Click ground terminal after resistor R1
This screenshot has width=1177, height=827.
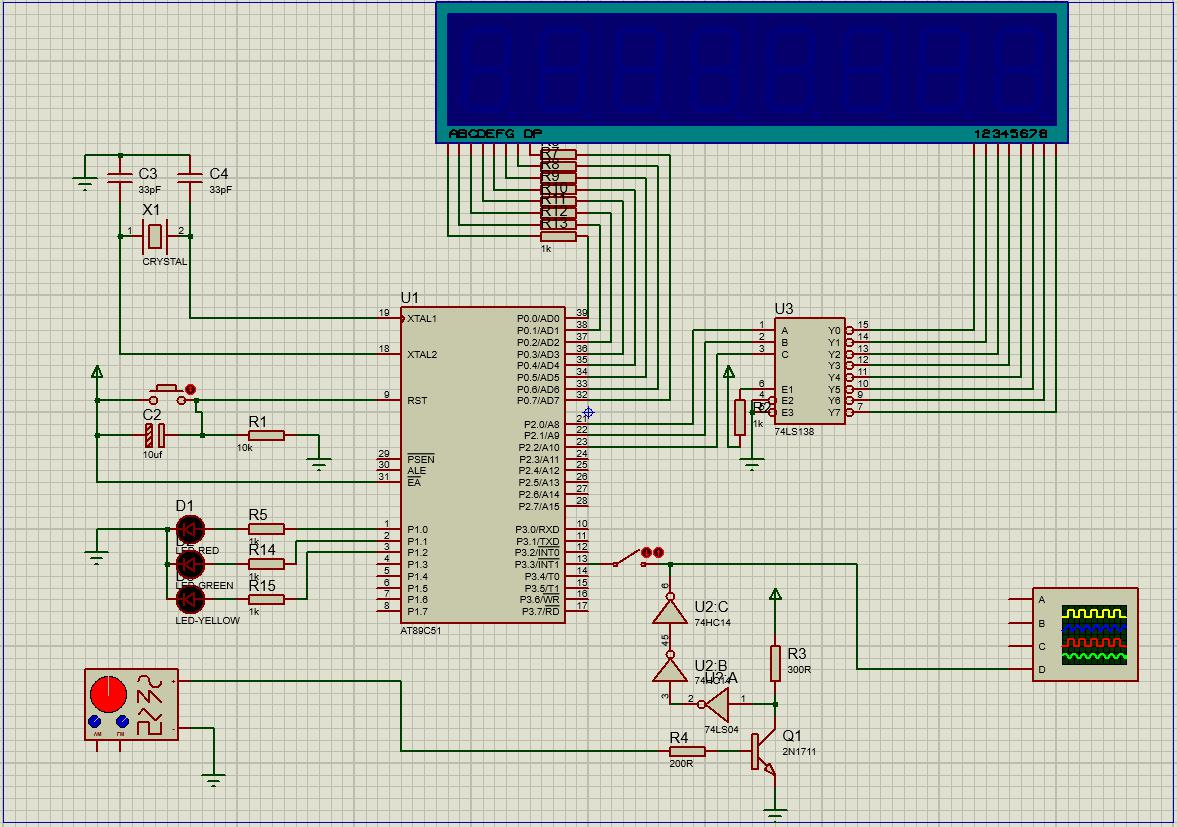319,464
